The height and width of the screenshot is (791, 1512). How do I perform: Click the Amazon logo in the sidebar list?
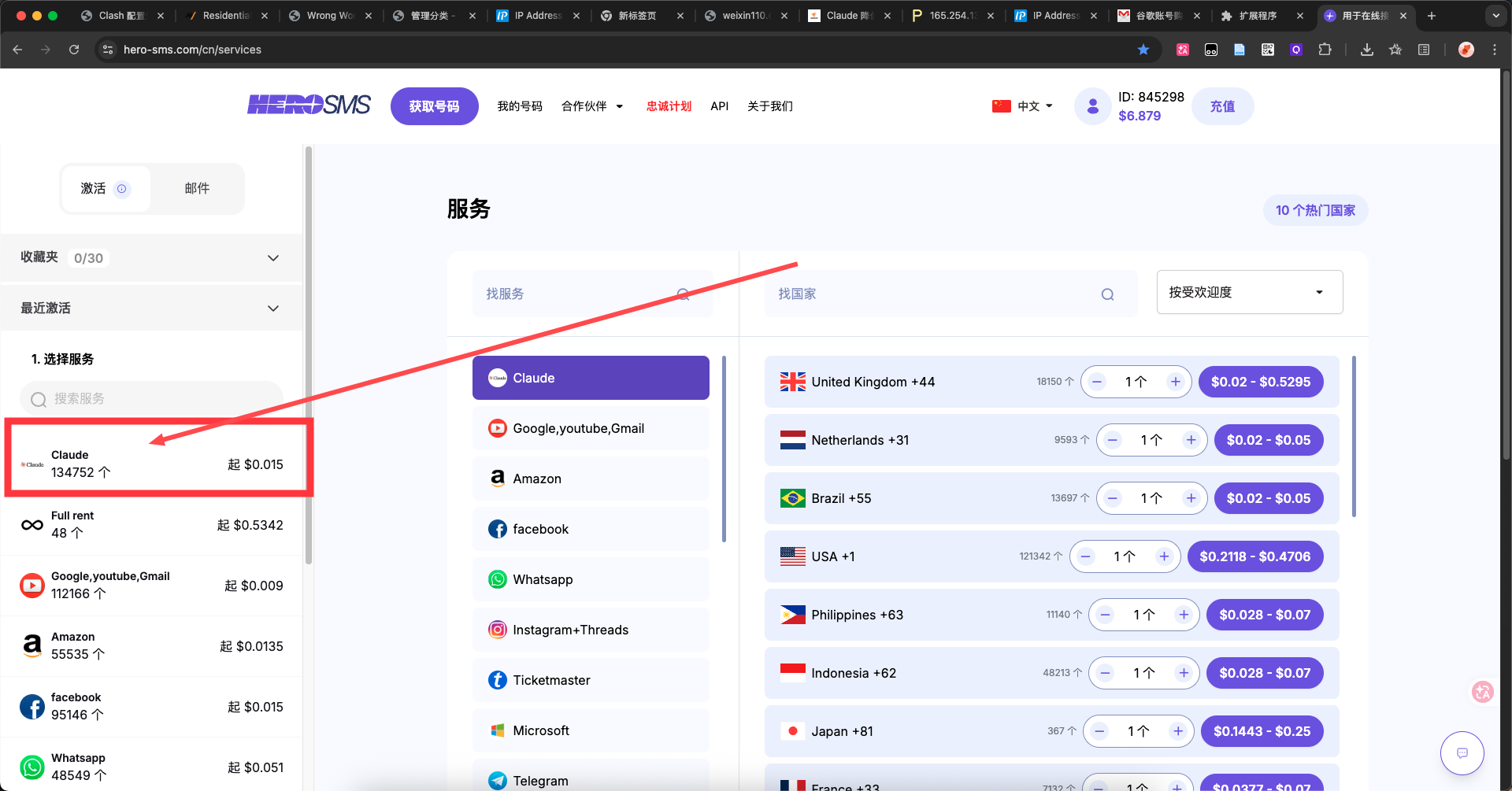pyautogui.click(x=32, y=646)
